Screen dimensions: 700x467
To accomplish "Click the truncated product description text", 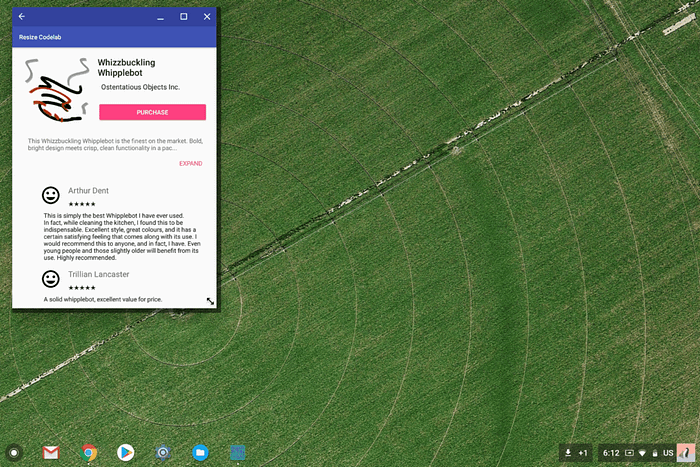I will (x=115, y=144).
